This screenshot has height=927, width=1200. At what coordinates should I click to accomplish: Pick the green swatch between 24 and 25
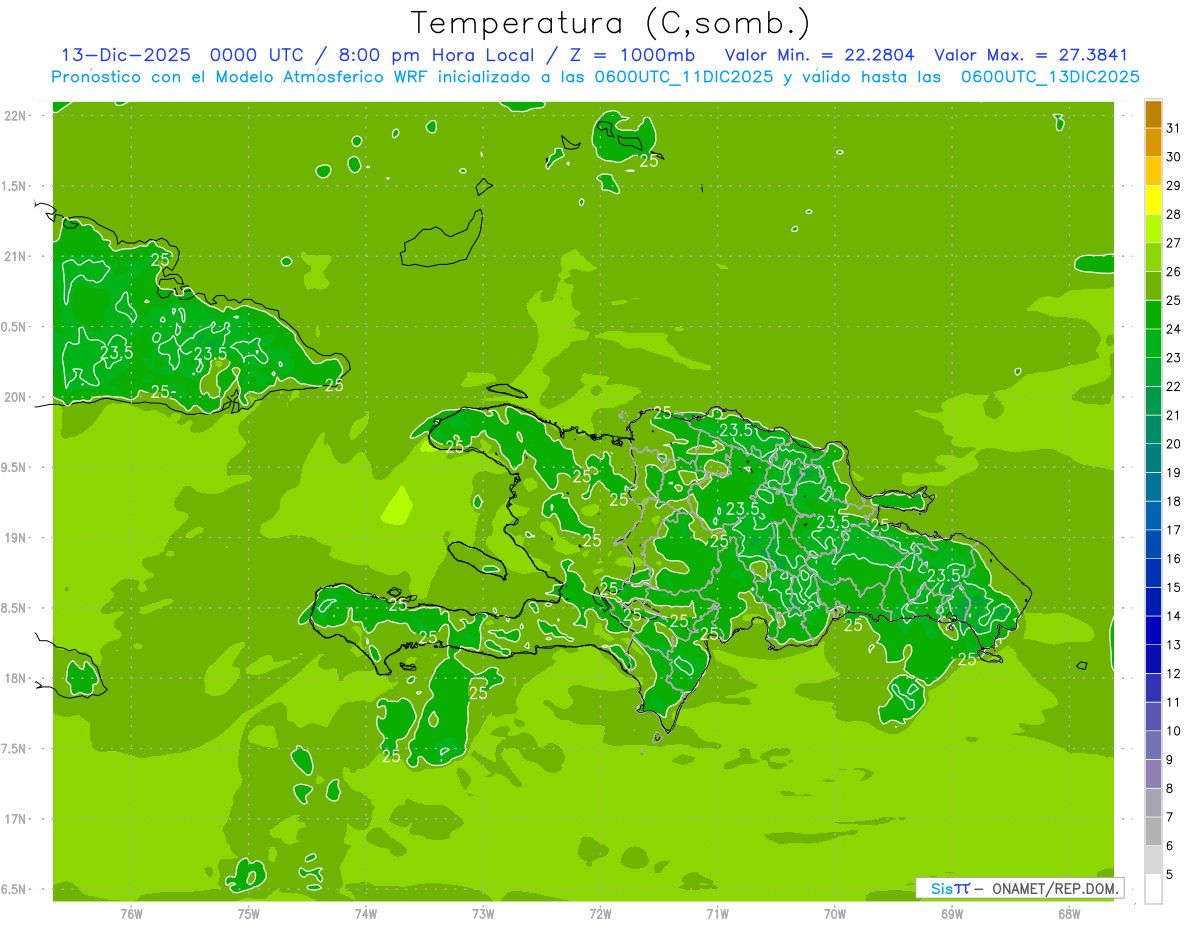pyautogui.click(x=1153, y=314)
